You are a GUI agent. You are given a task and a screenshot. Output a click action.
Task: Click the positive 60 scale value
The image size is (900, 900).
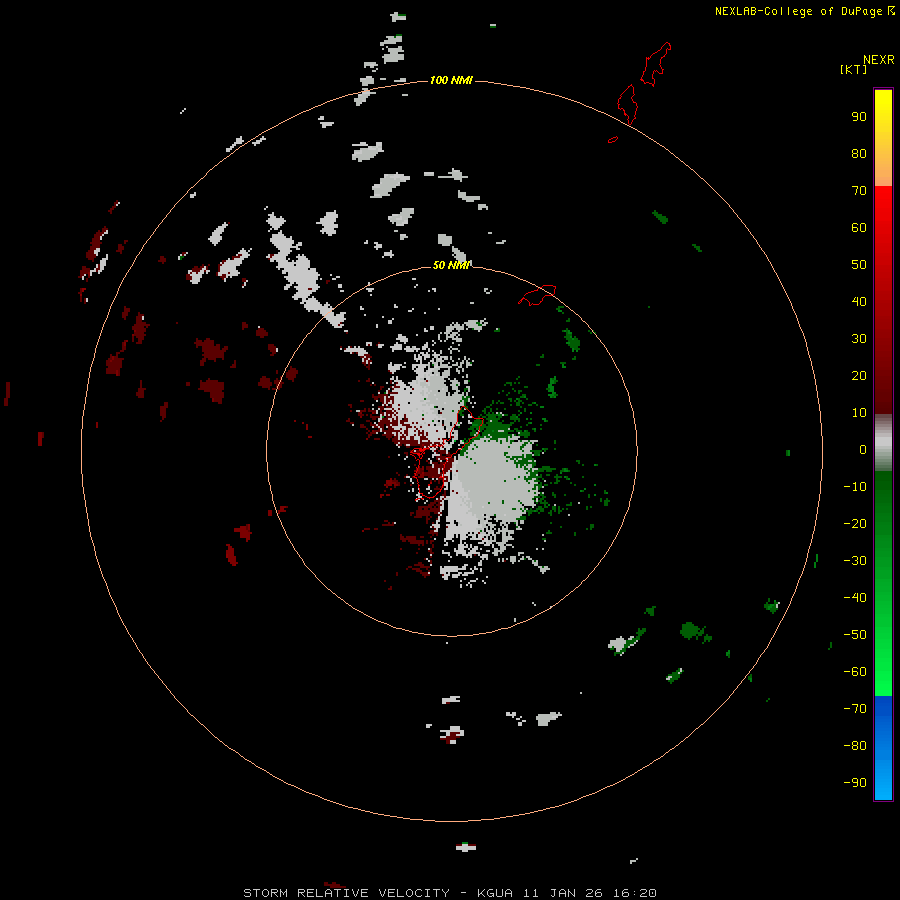pos(859,227)
